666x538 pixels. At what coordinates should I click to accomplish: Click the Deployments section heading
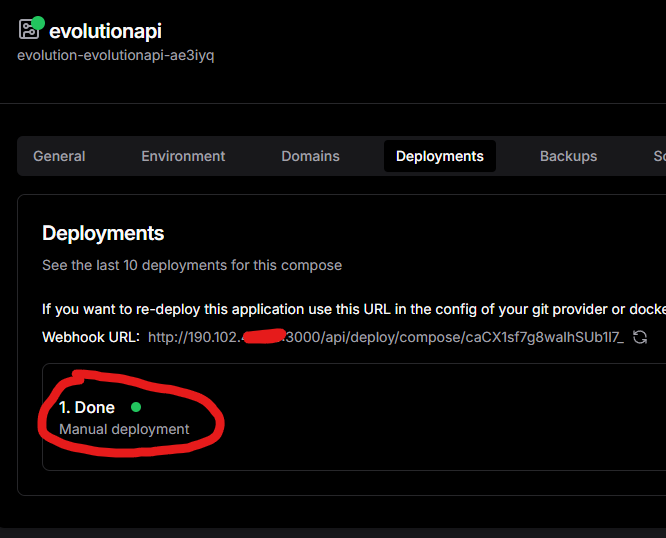(x=103, y=233)
